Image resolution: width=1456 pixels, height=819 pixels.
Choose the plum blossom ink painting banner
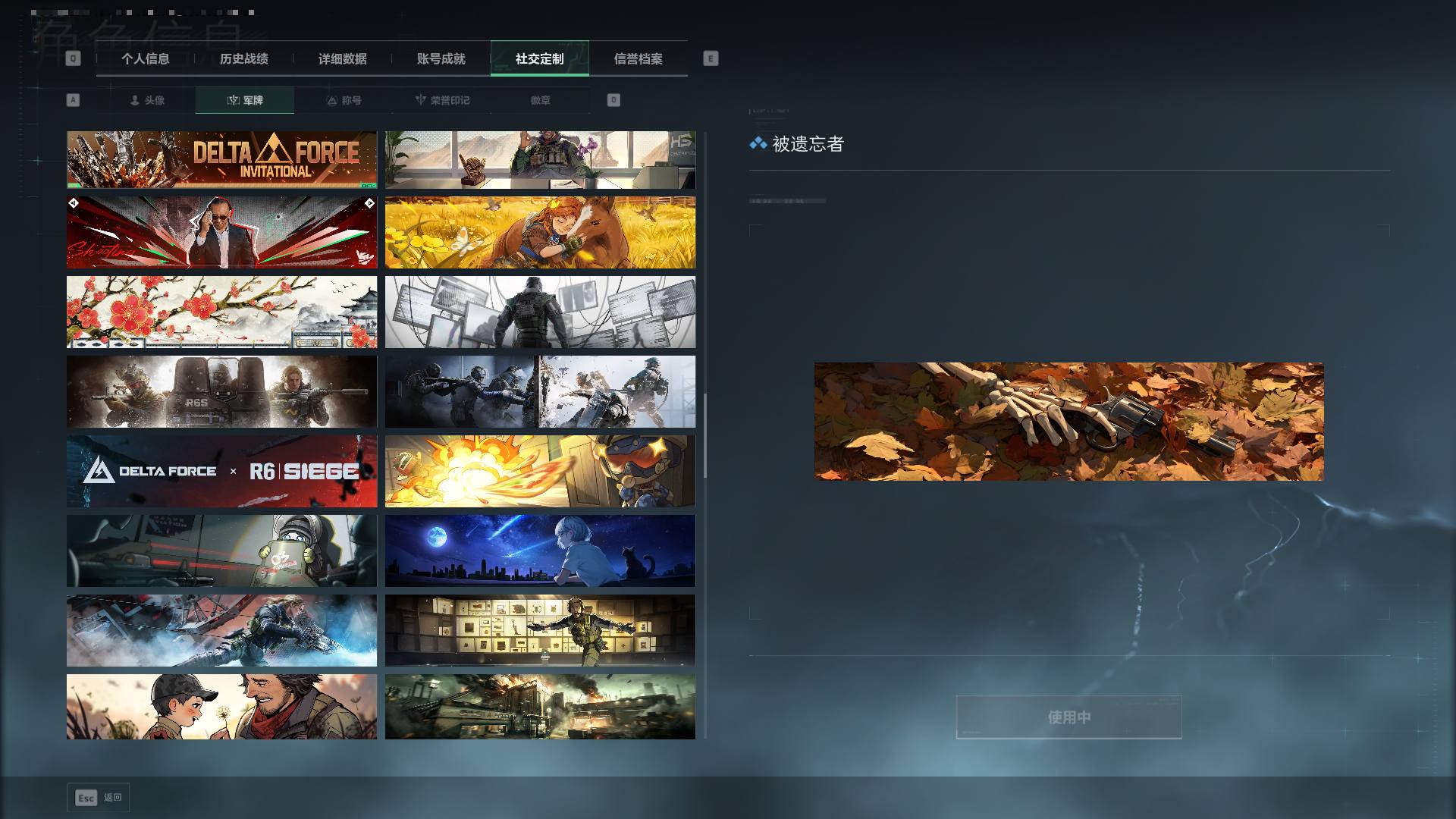(221, 312)
